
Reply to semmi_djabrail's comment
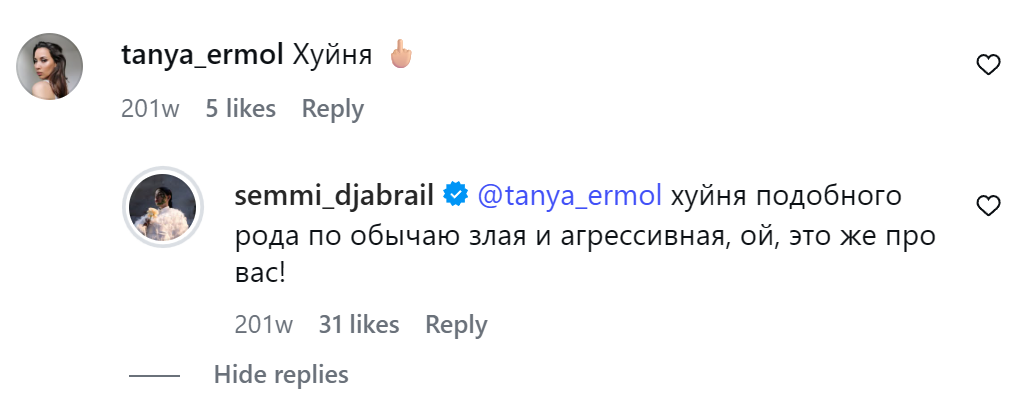click(x=456, y=325)
